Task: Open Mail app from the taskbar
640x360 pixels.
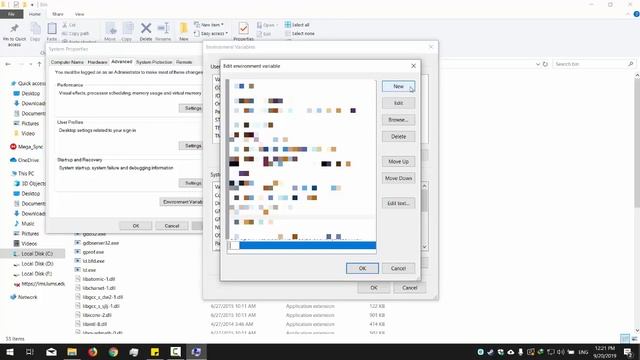Action: point(51,352)
